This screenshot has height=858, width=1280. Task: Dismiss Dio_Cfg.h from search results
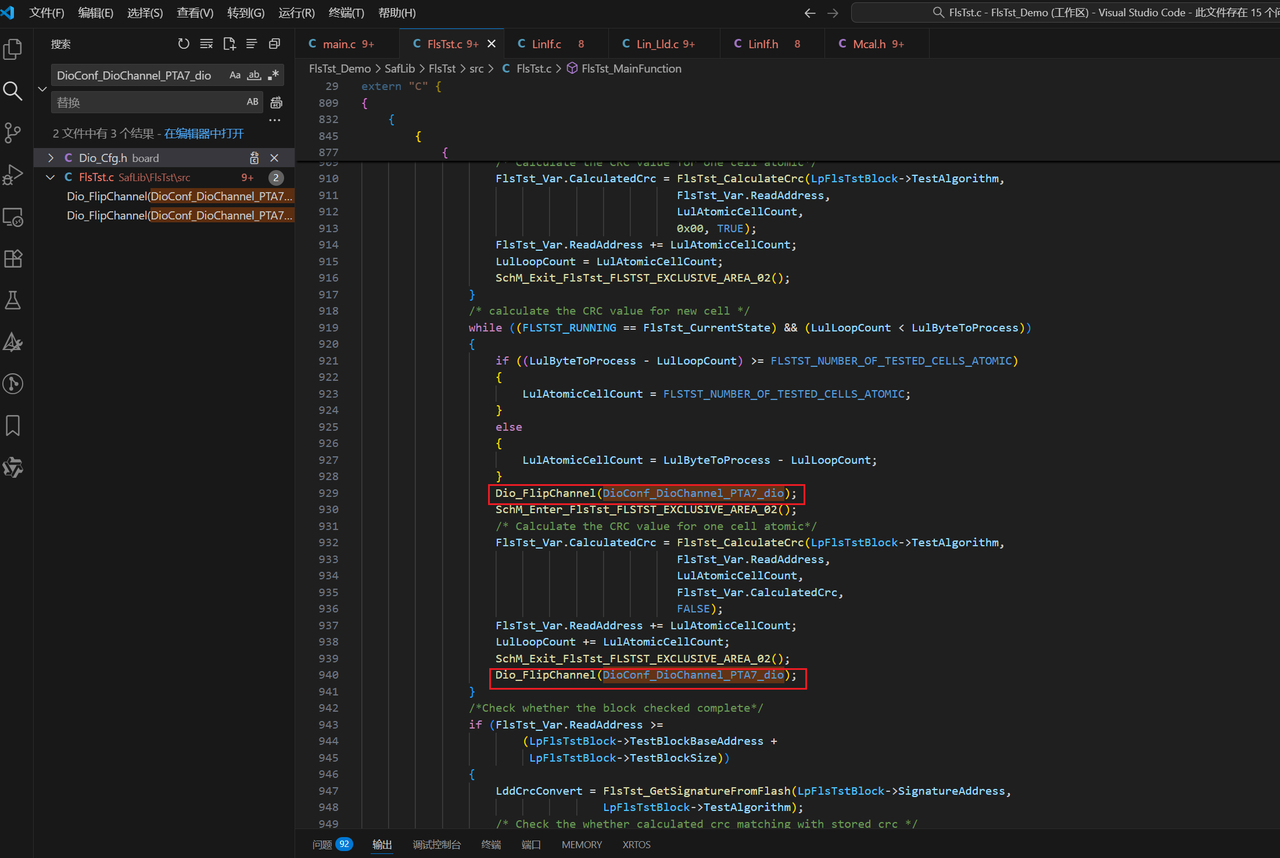pyautogui.click(x=274, y=158)
